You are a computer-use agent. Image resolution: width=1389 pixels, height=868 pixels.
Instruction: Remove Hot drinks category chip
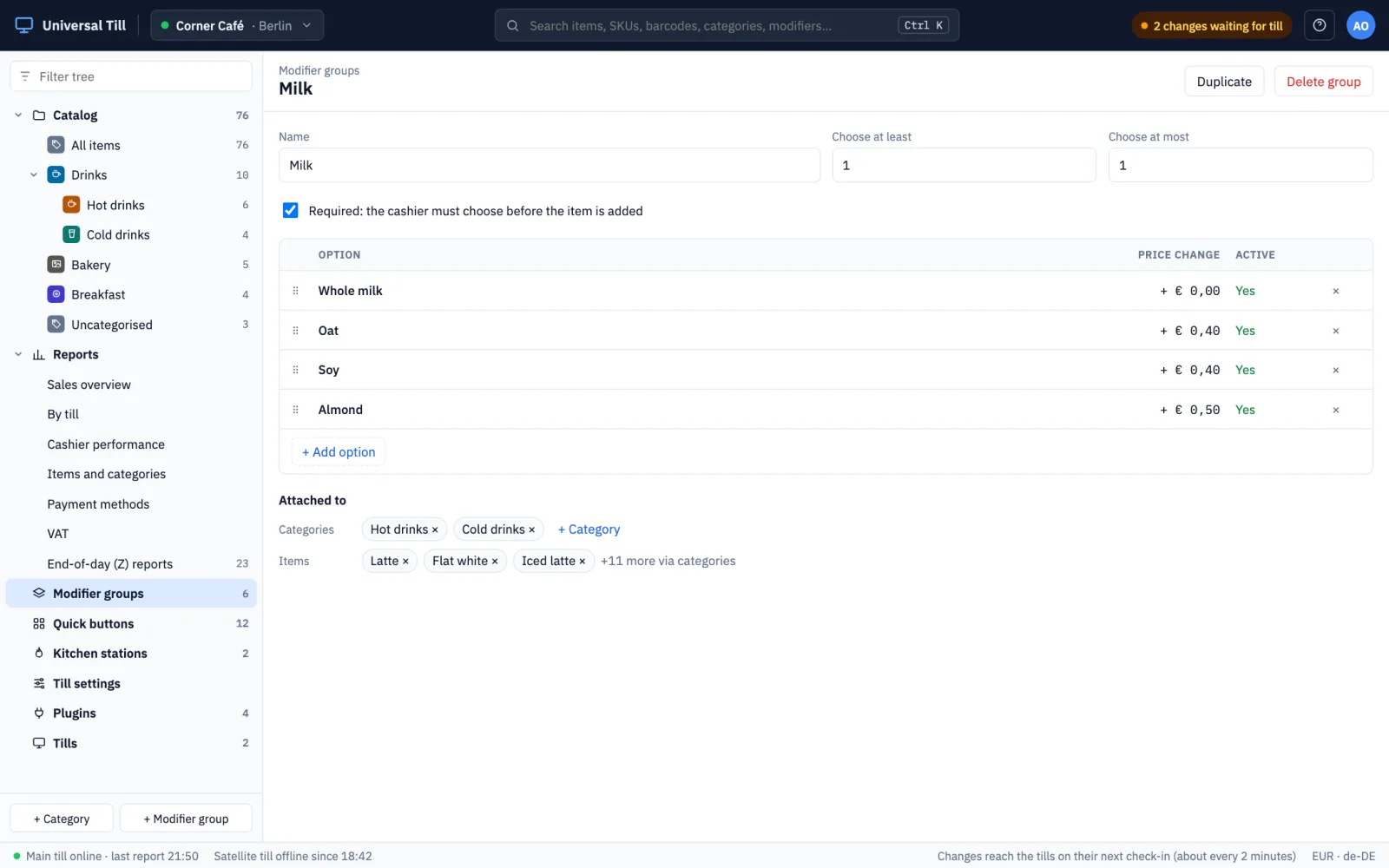tap(435, 529)
